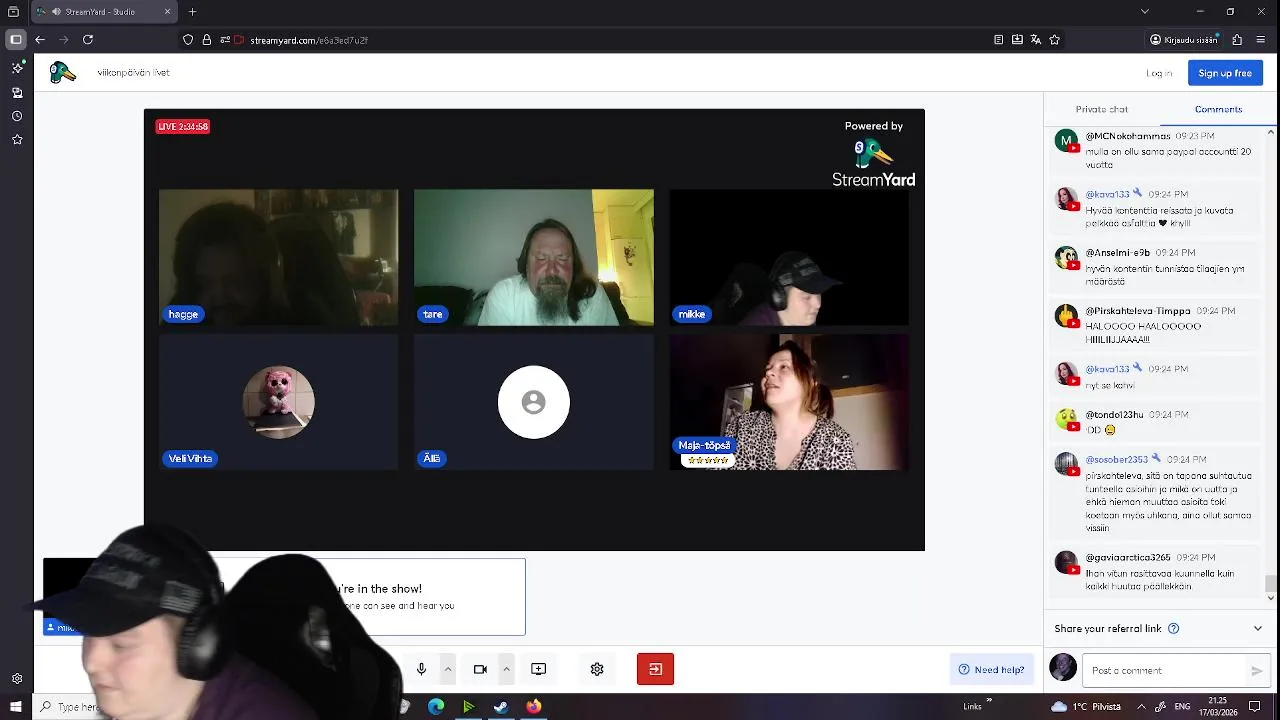Open the Windows Start button
The height and width of the screenshot is (720, 1280).
(16, 707)
